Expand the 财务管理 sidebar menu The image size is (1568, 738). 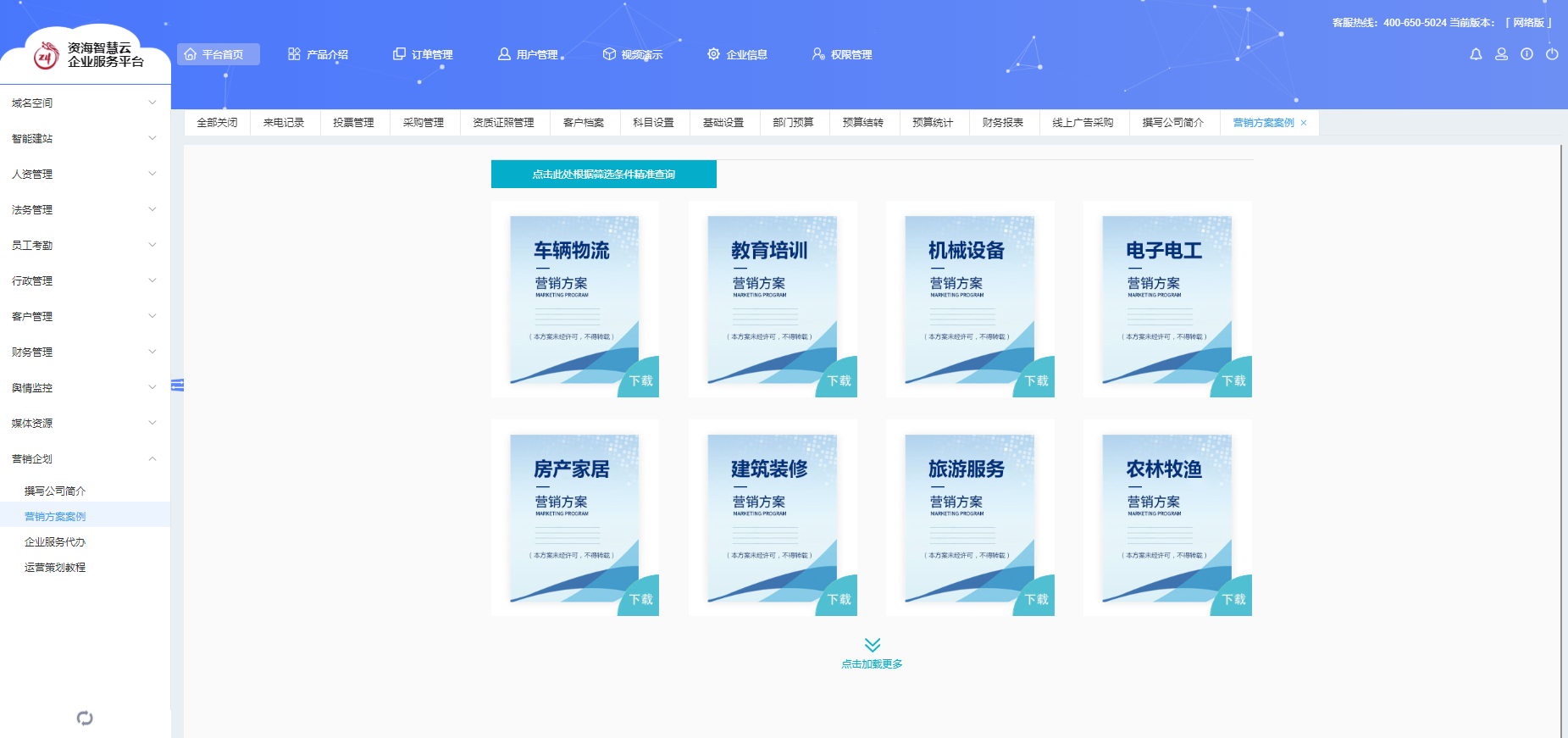(x=85, y=352)
